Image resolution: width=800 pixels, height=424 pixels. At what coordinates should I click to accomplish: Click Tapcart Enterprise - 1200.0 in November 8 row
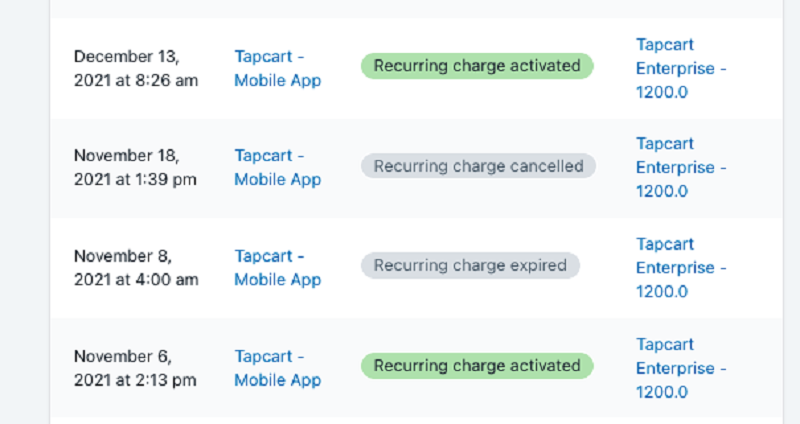click(x=681, y=268)
